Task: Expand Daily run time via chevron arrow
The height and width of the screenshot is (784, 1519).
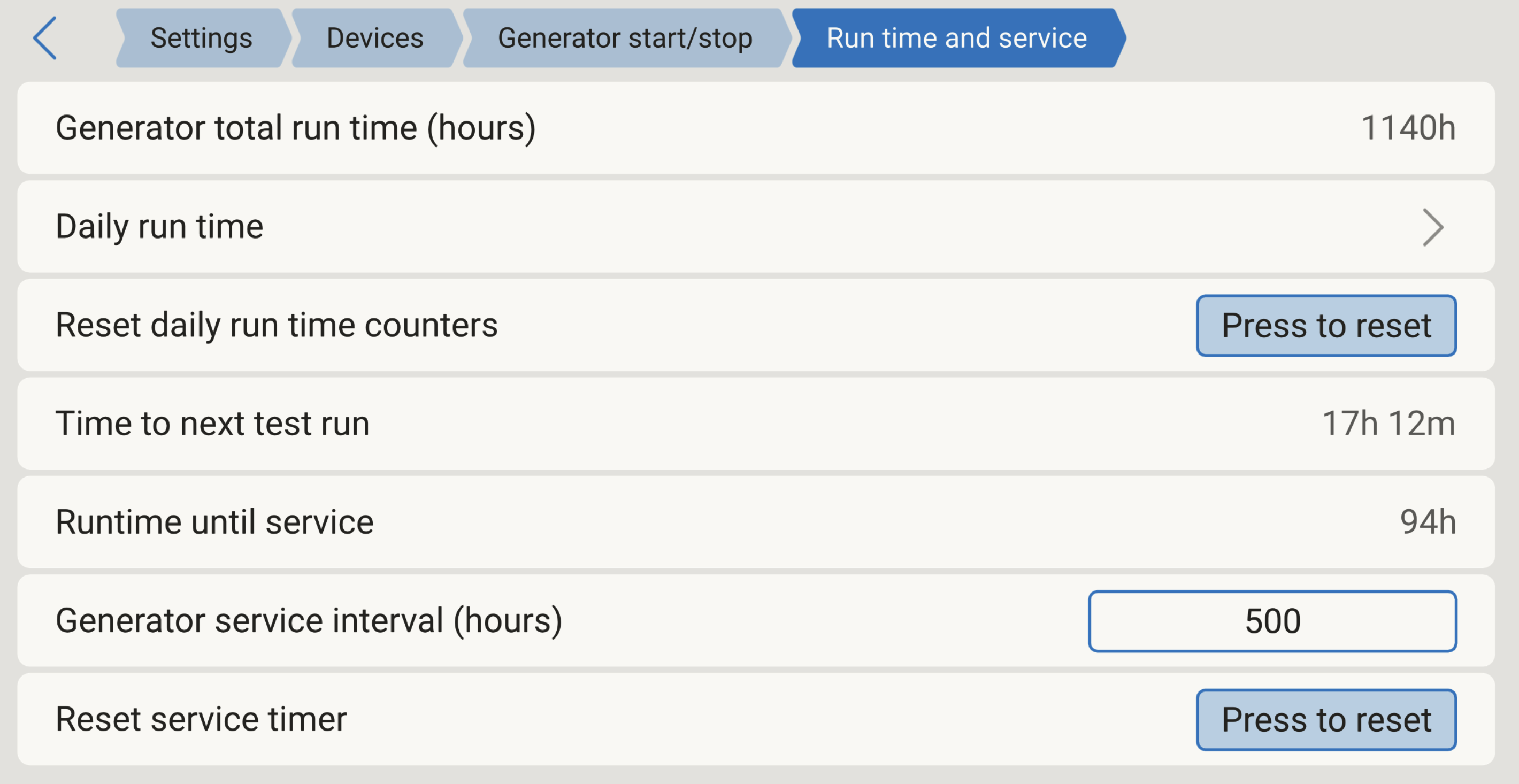Action: (x=1433, y=227)
